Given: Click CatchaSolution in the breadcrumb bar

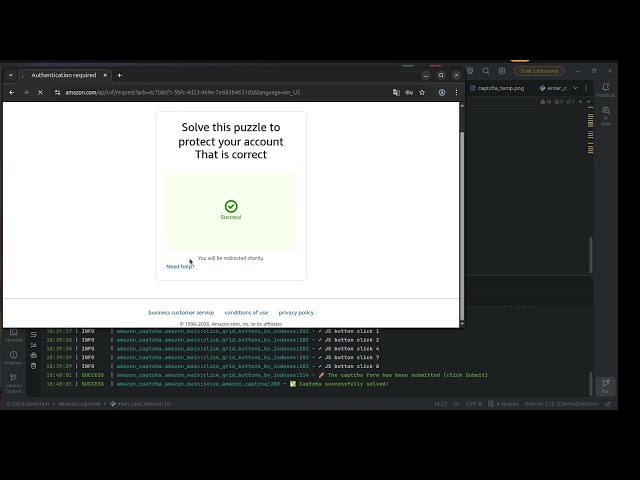Looking at the screenshot, I should tap(28, 404).
